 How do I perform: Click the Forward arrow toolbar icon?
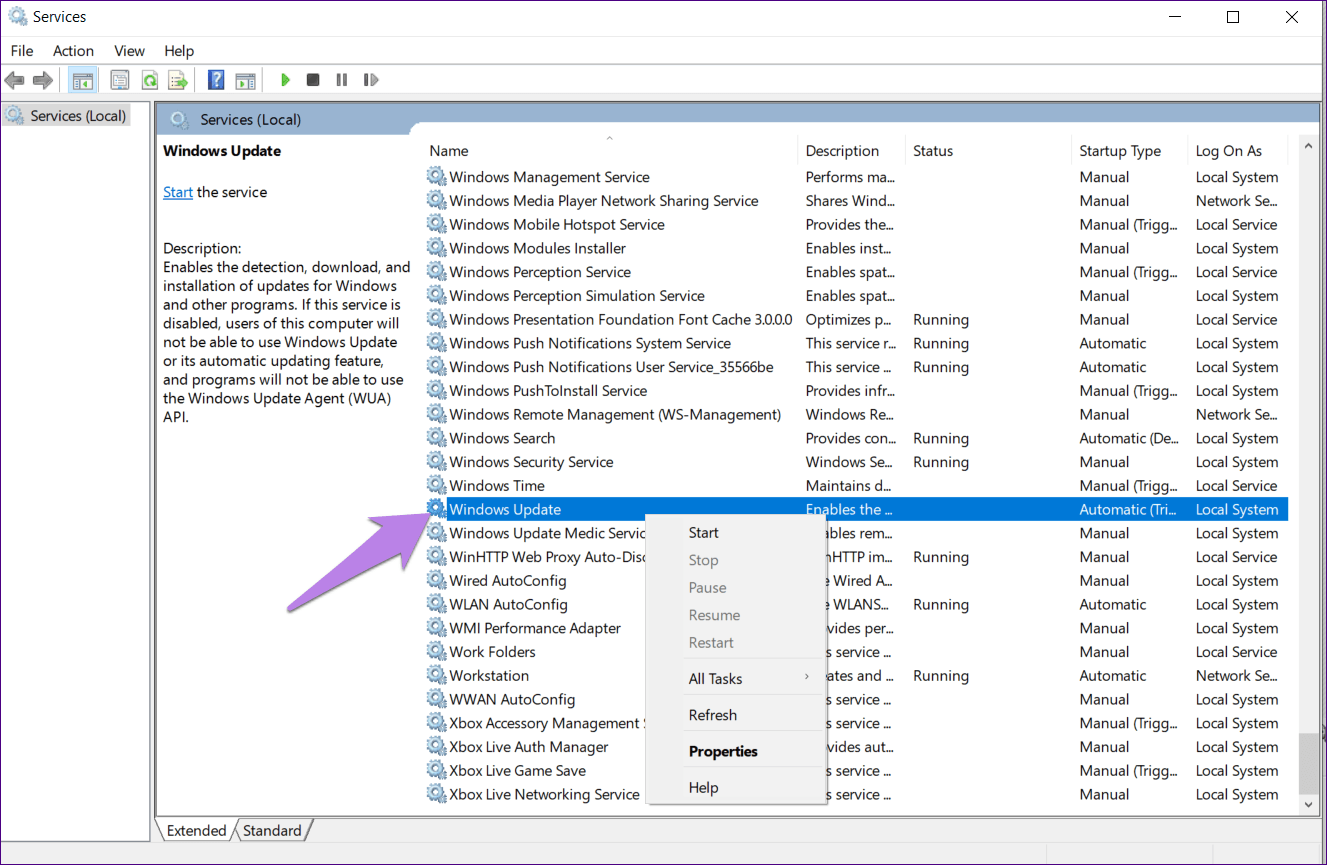(x=42, y=80)
